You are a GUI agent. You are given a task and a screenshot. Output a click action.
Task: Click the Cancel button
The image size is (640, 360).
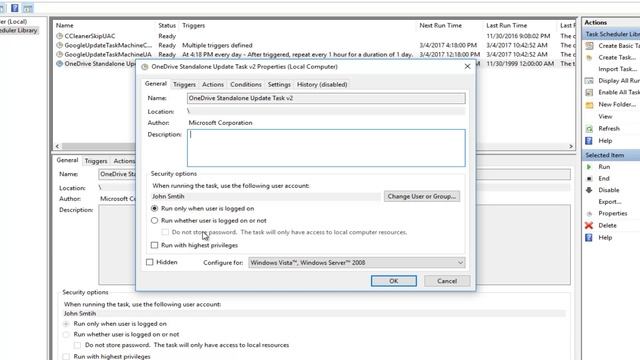pos(447,281)
